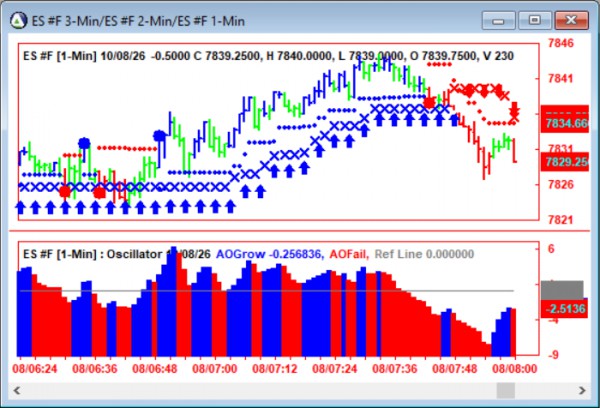Viewport: 600px width, 408px height.
Task: Click the 7829.25 current price label
Action: click(x=565, y=162)
